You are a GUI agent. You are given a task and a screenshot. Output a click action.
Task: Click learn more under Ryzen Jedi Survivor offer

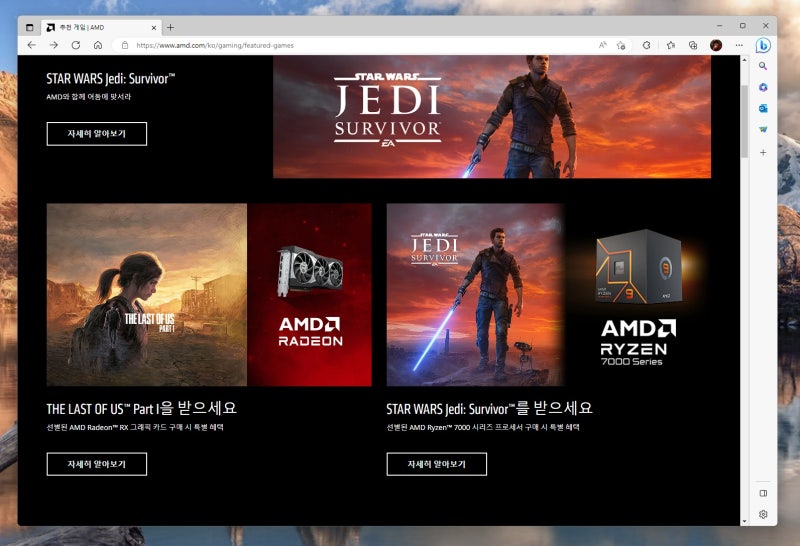(437, 464)
